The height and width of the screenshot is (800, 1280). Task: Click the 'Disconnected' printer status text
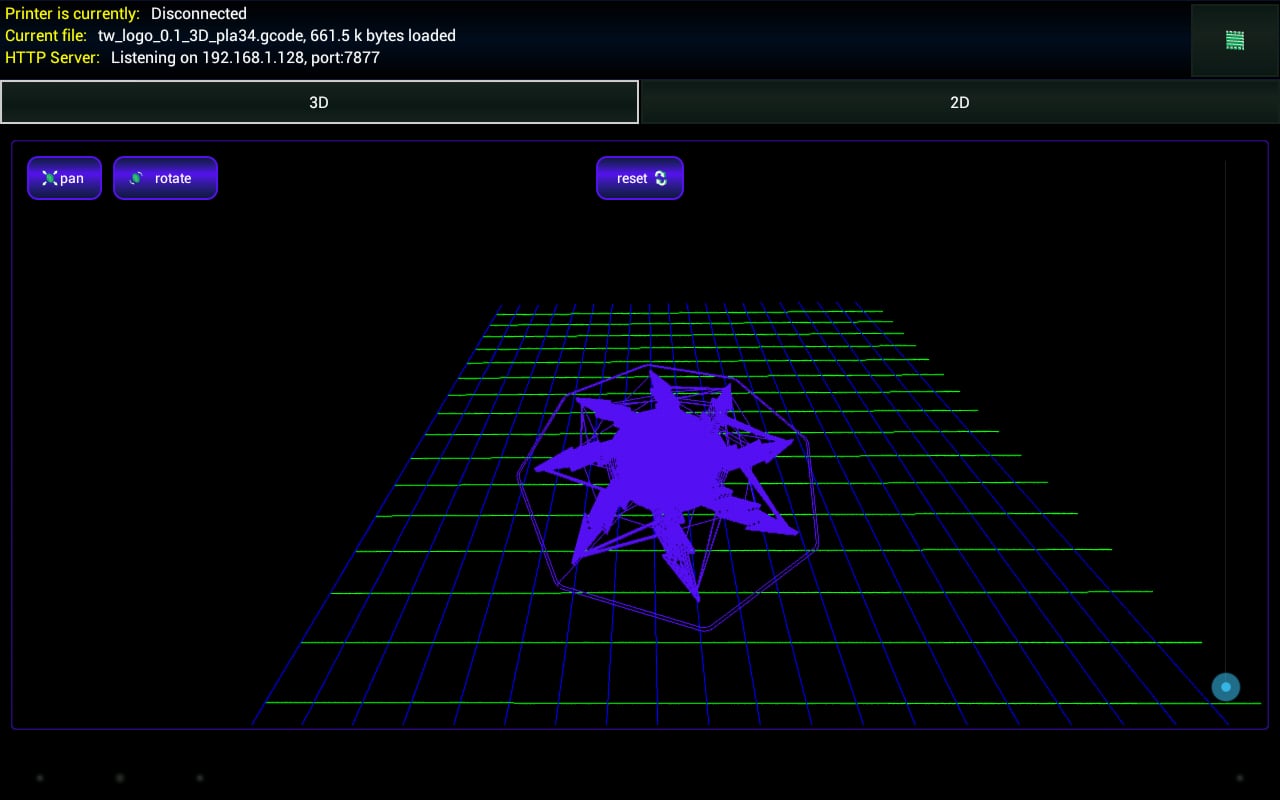point(199,14)
